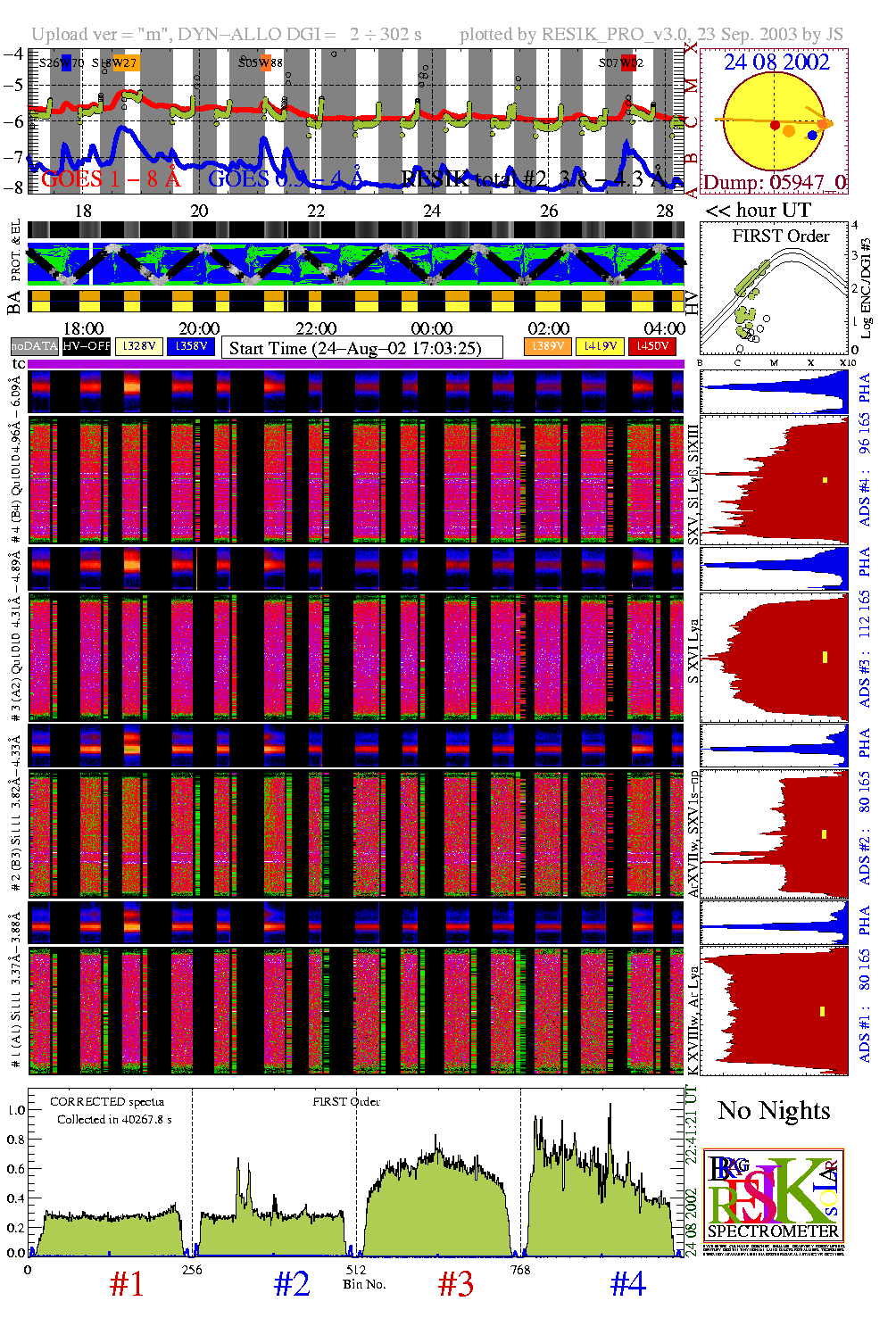Image resolution: width=896 pixels, height=1318 pixels.
Task: Select the 1358V blue voltage legend
Action: coord(191,346)
